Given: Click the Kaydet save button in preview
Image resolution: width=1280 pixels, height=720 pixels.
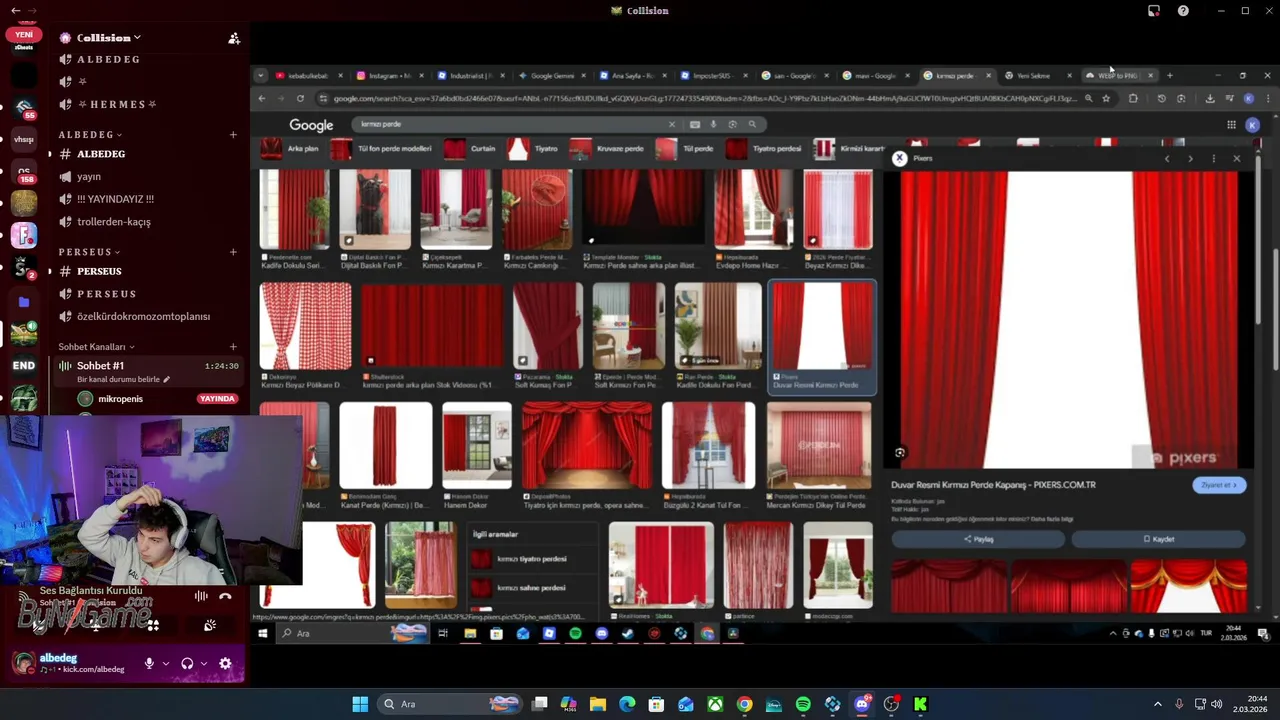Looking at the screenshot, I should click(x=1159, y=539).
